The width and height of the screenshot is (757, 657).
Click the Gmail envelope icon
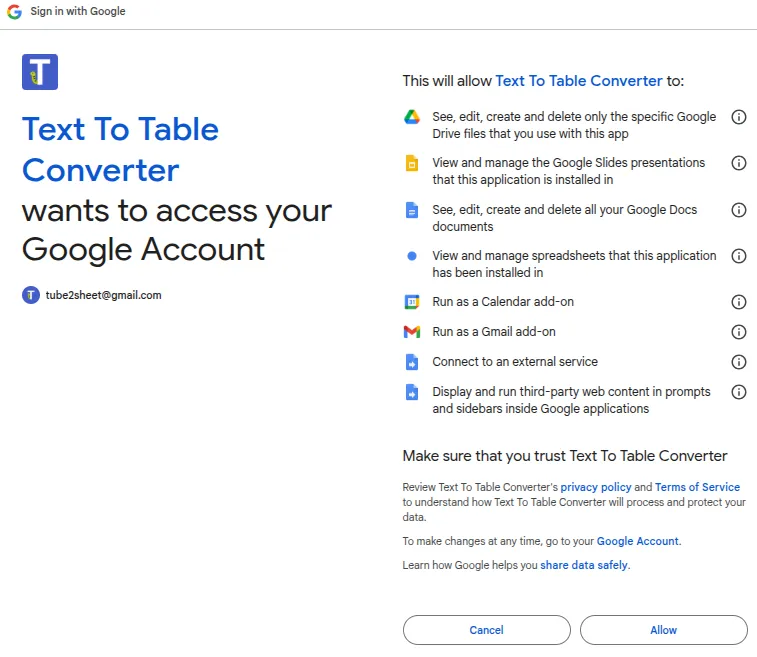[411, 332]
